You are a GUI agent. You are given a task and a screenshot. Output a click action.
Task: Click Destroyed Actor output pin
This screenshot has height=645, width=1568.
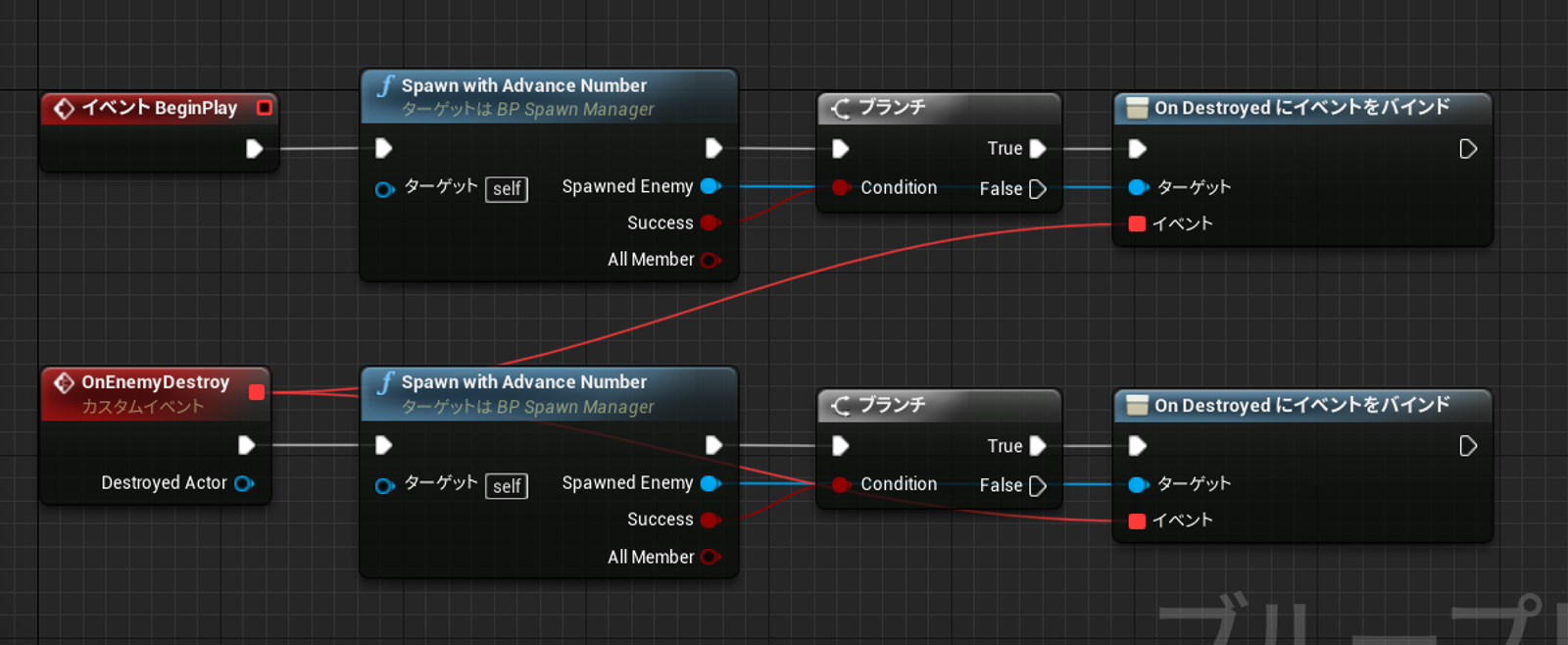coord(245,483)
